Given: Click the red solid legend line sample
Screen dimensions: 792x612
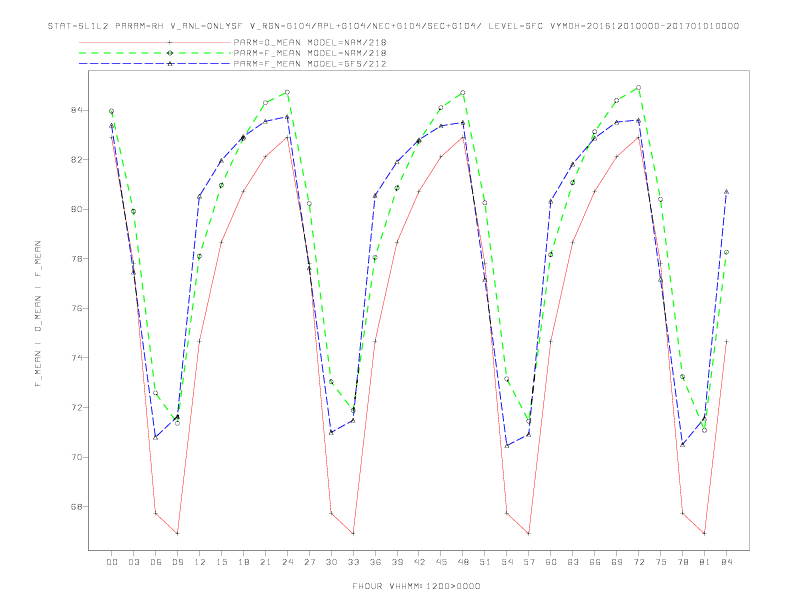Looking at the screenshot, I should tap(155, 42).
